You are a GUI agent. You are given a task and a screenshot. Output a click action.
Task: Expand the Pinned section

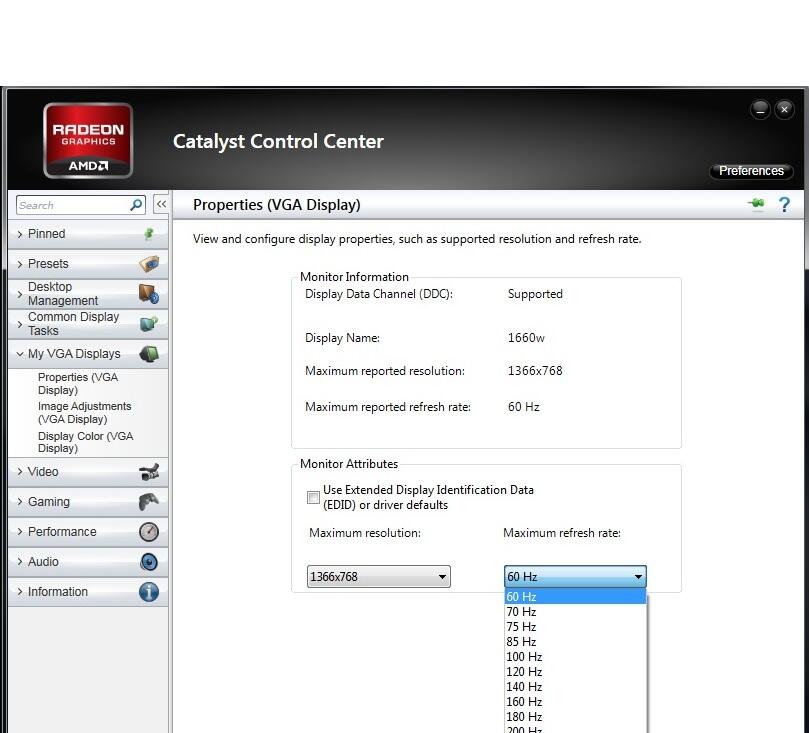tap(88, 234)
